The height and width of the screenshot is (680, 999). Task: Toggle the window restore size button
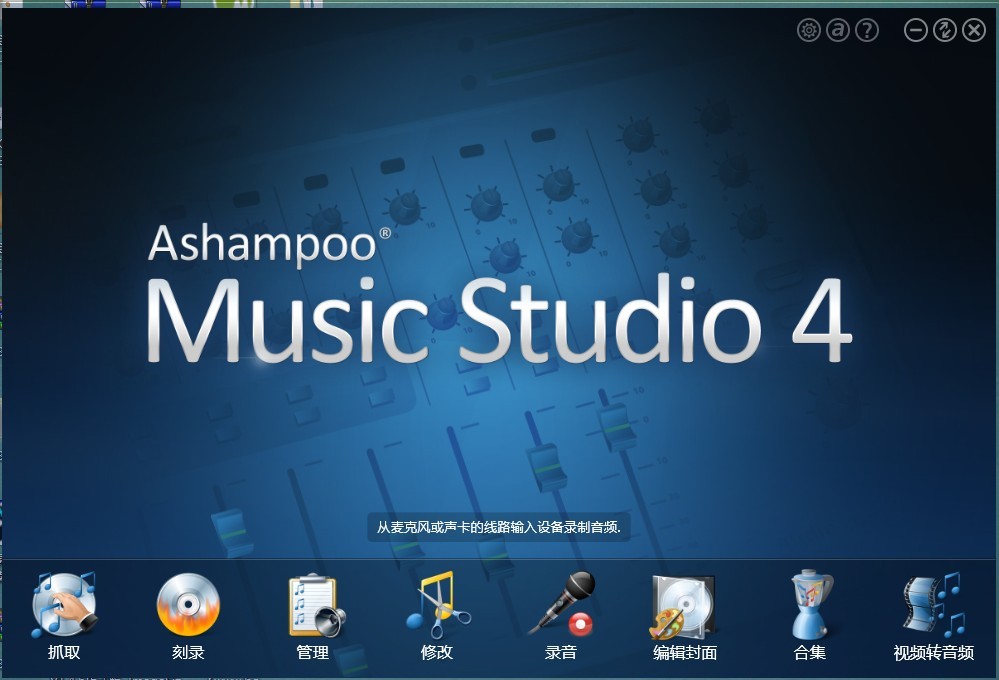tap(945, 30)
